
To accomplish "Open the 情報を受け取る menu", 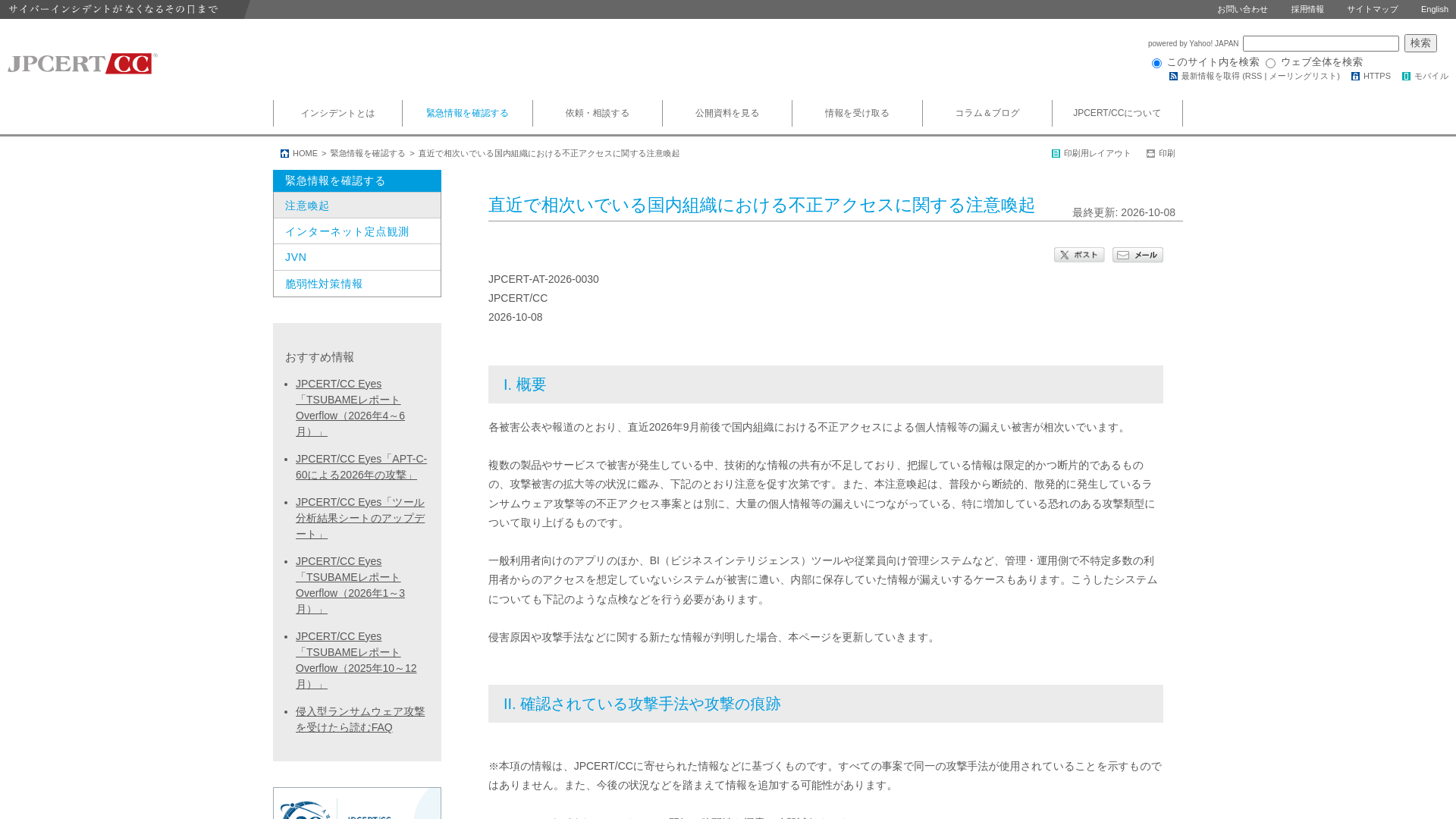I will 857,114.
